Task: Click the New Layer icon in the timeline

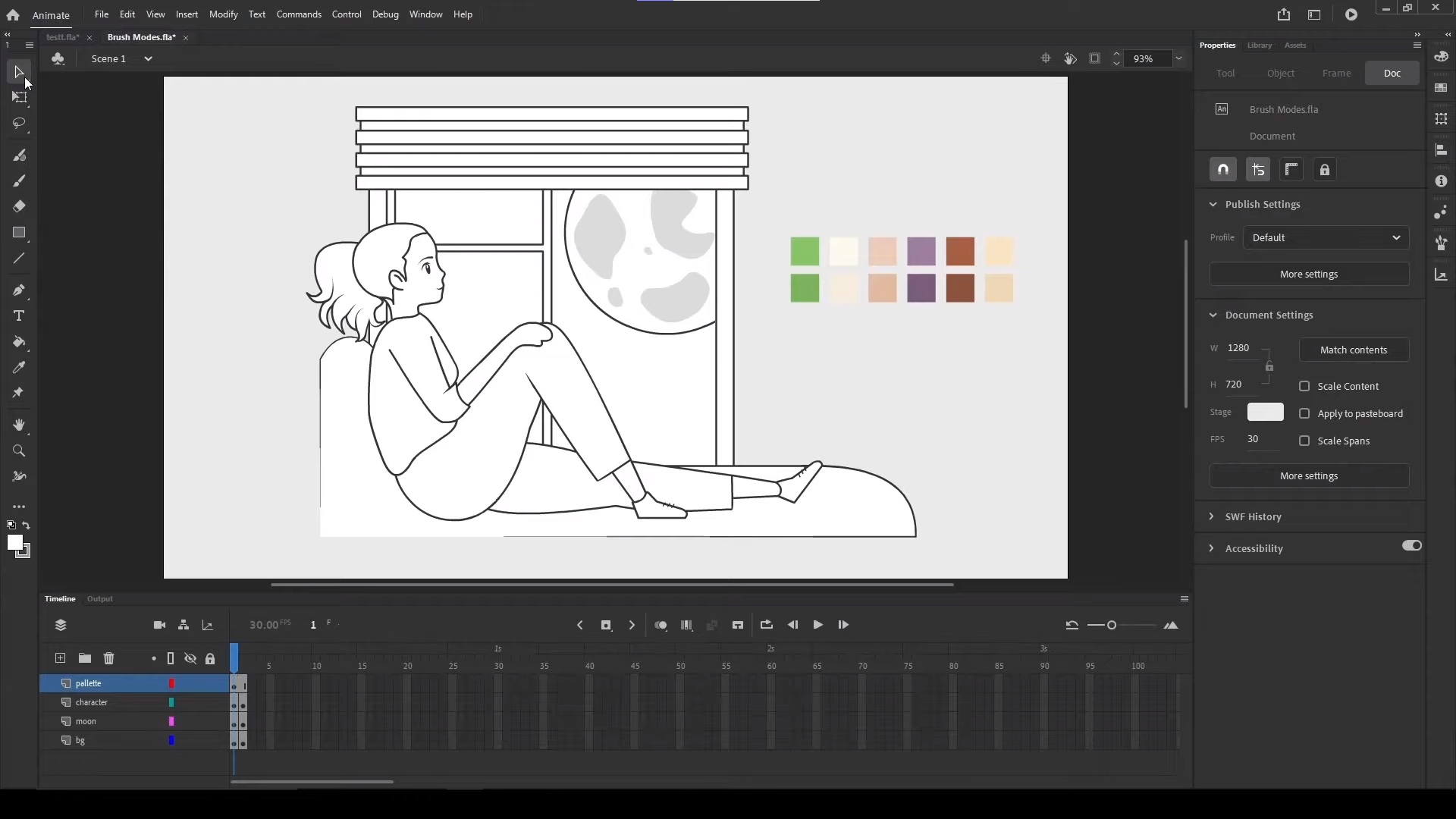Action: tap(60, 658)
